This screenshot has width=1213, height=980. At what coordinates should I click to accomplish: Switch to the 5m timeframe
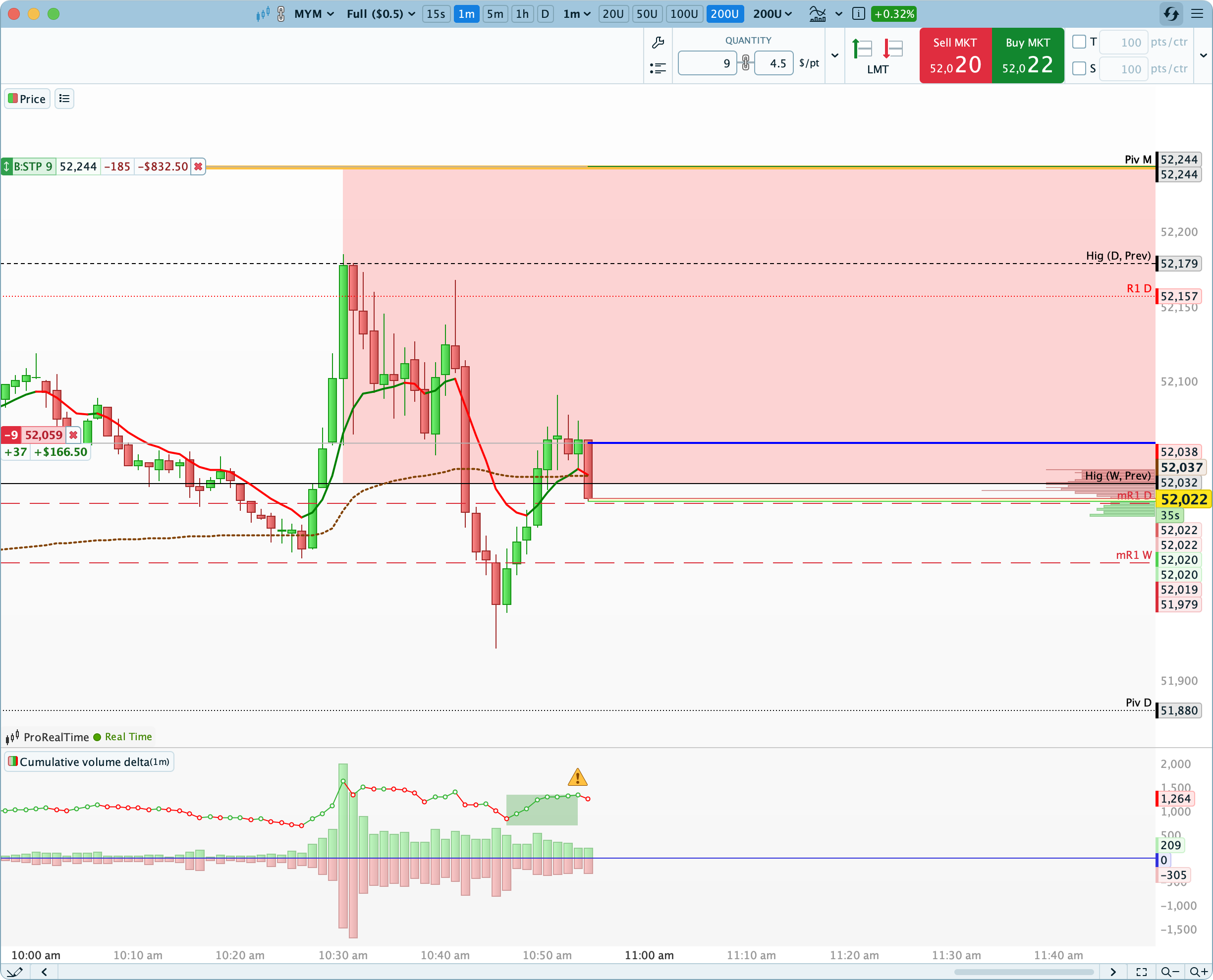pos(495,13)
